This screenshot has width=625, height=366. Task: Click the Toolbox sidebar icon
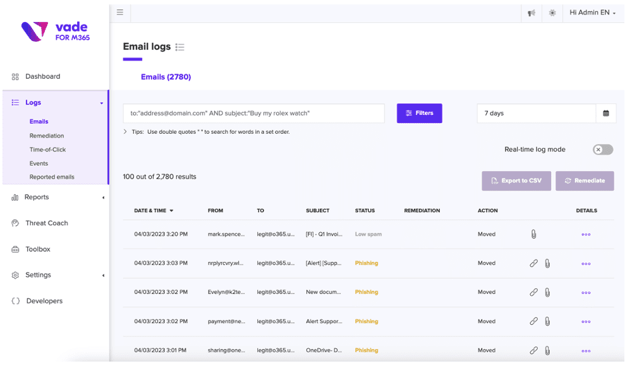(x=15, y=249)
